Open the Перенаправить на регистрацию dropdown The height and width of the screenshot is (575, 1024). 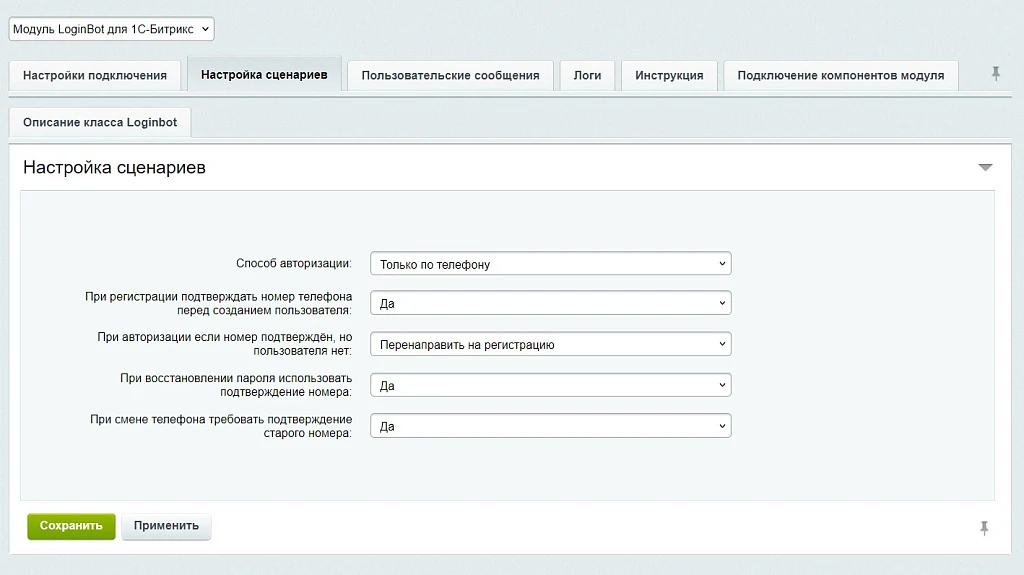pyautogui.click(x=551, y=344)
